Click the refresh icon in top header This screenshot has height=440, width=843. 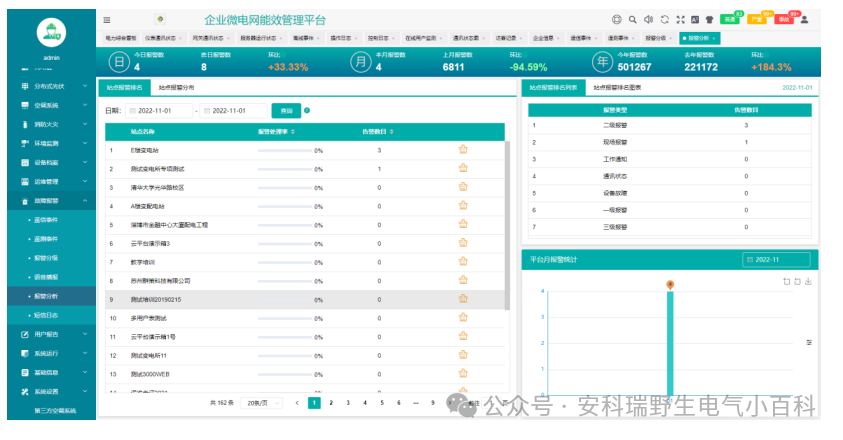tap(664, 19)
